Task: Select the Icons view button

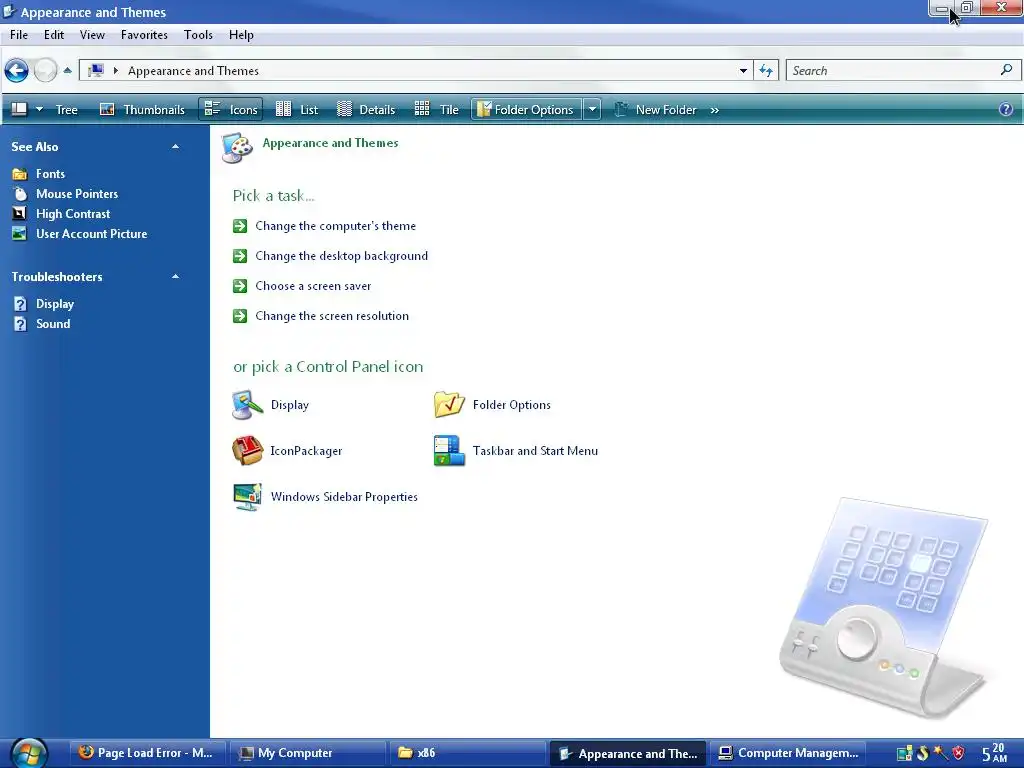Action: pos(231,110)
